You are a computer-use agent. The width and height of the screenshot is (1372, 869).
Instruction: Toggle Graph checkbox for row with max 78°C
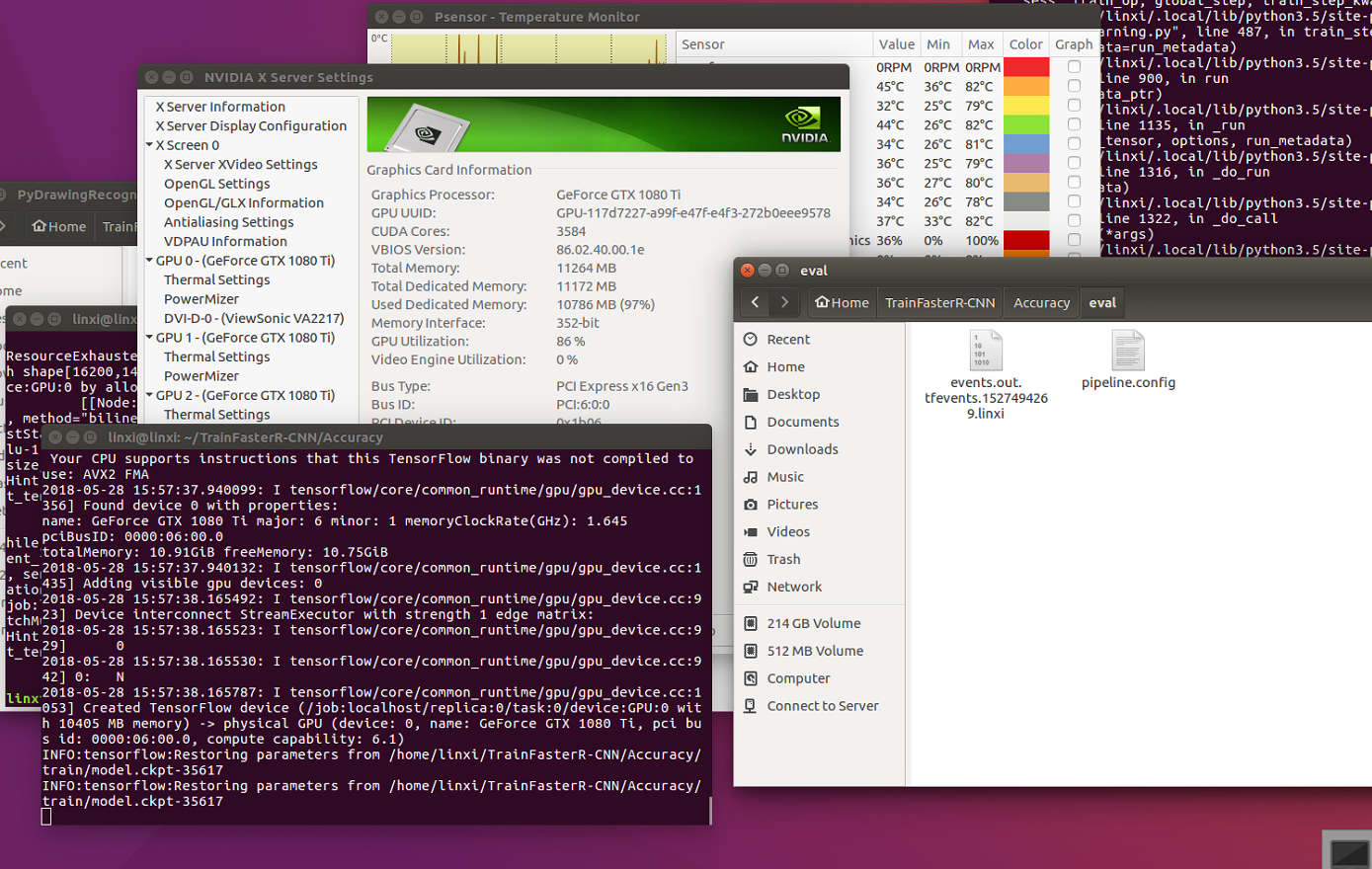point(1074,201)
